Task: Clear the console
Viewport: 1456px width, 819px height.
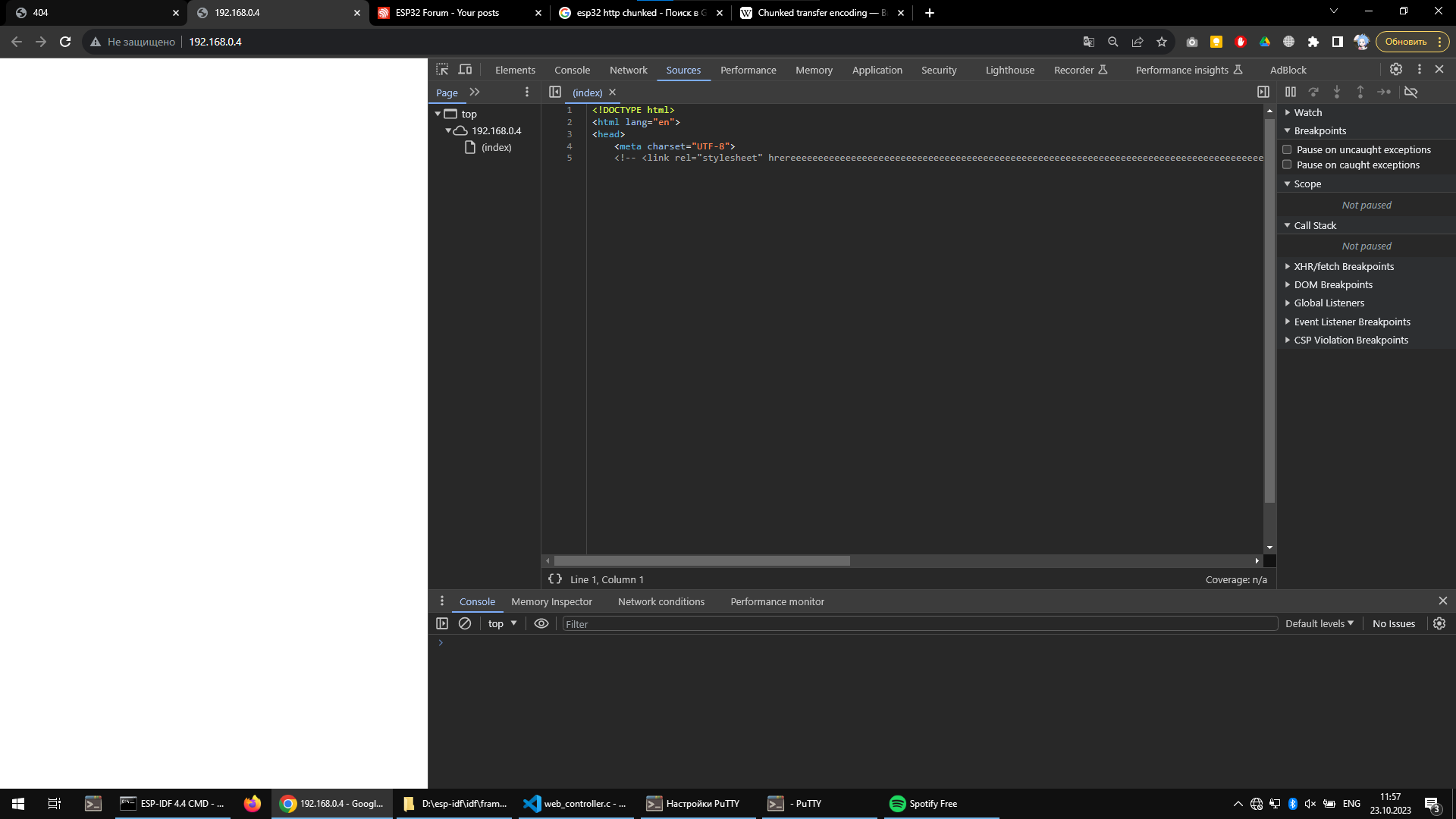Action: click(x=465, y=623)
